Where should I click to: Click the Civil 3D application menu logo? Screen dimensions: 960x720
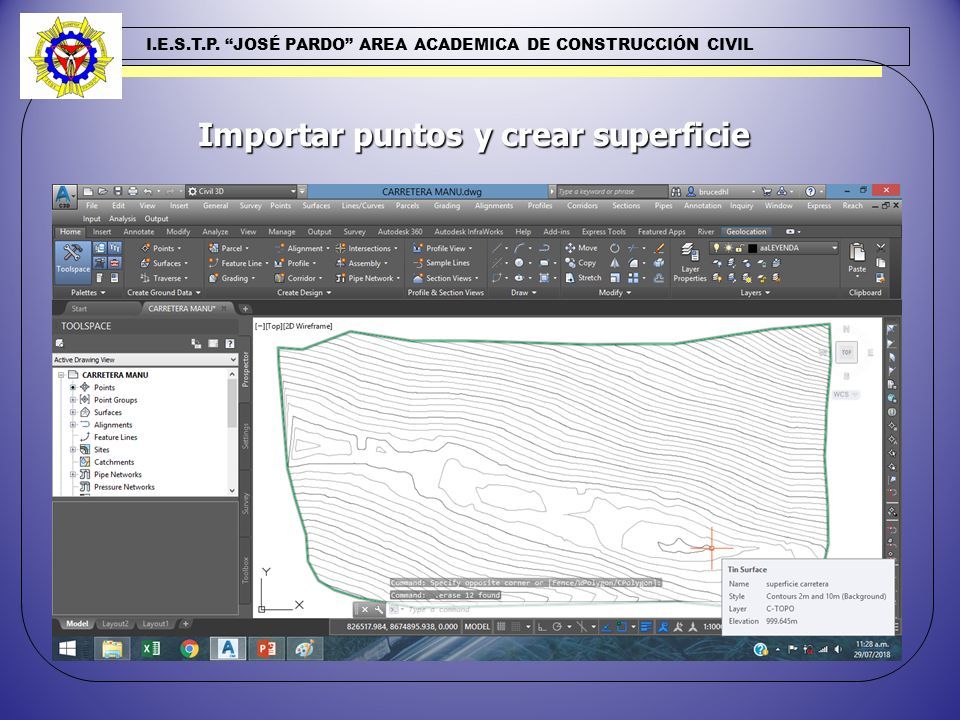click(64, 197)
